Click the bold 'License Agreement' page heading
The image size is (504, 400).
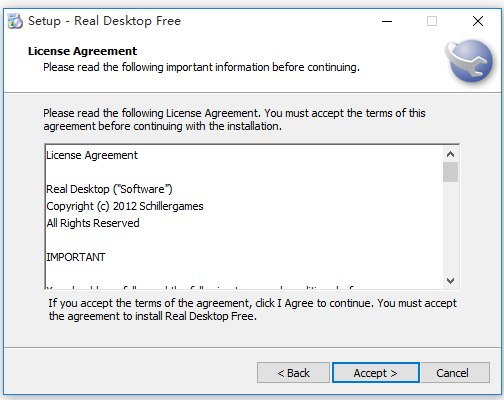[x=82, y=51]
